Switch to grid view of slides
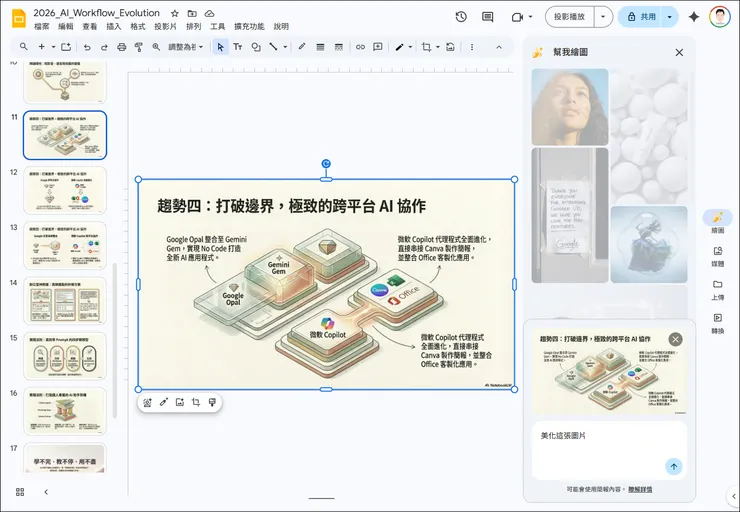 coord(20,492)
